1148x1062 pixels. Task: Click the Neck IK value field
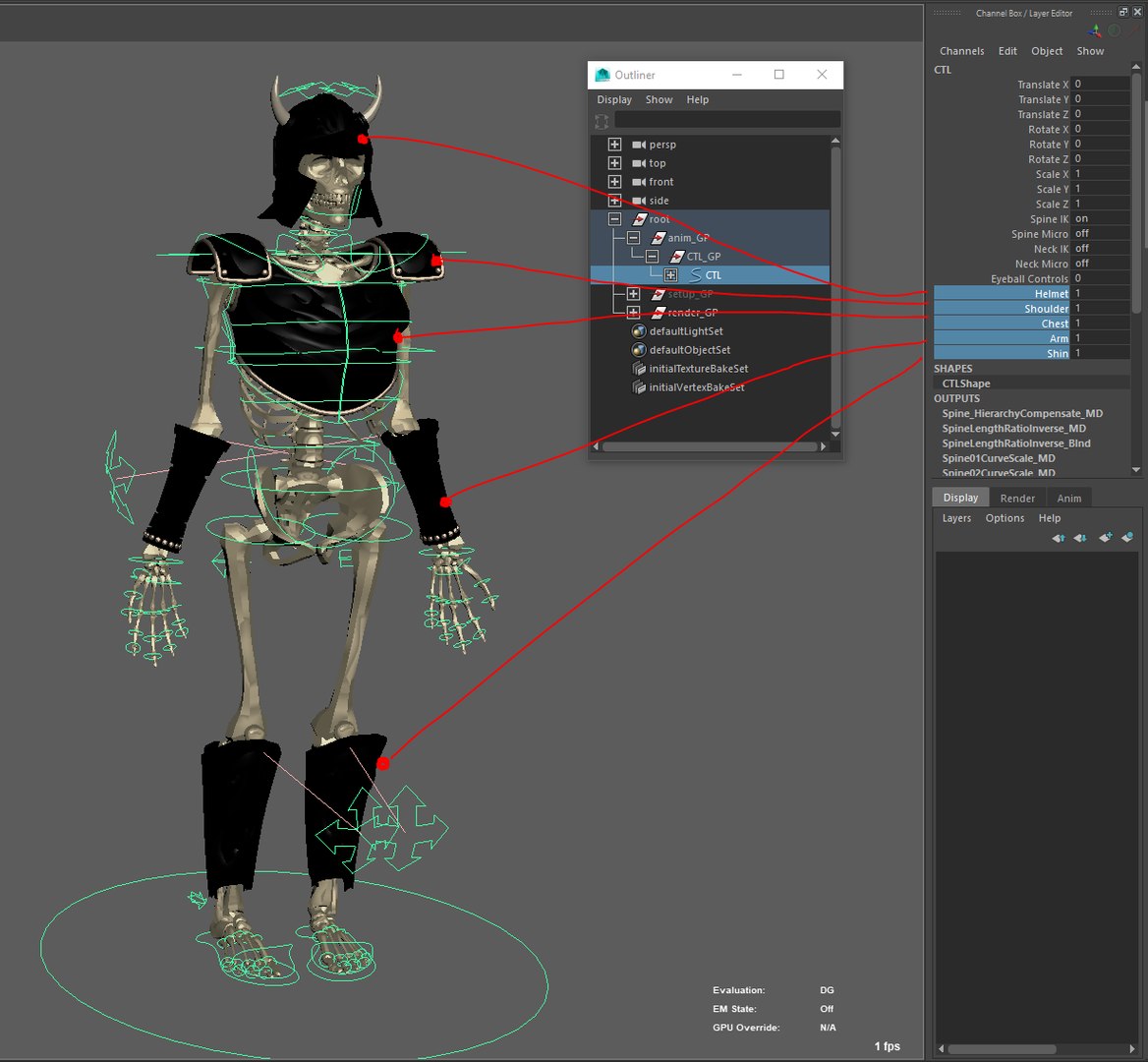coord(1100,248)
